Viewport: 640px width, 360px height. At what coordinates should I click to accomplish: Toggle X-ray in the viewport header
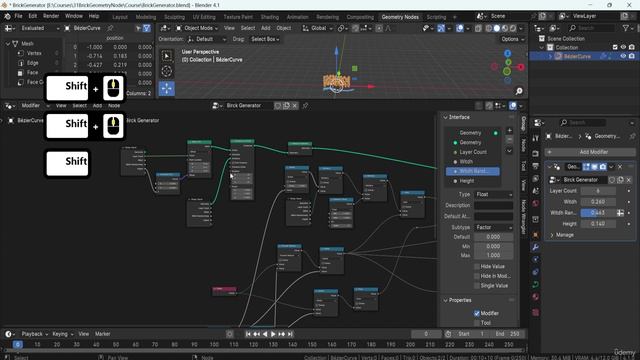click(478, 28)
